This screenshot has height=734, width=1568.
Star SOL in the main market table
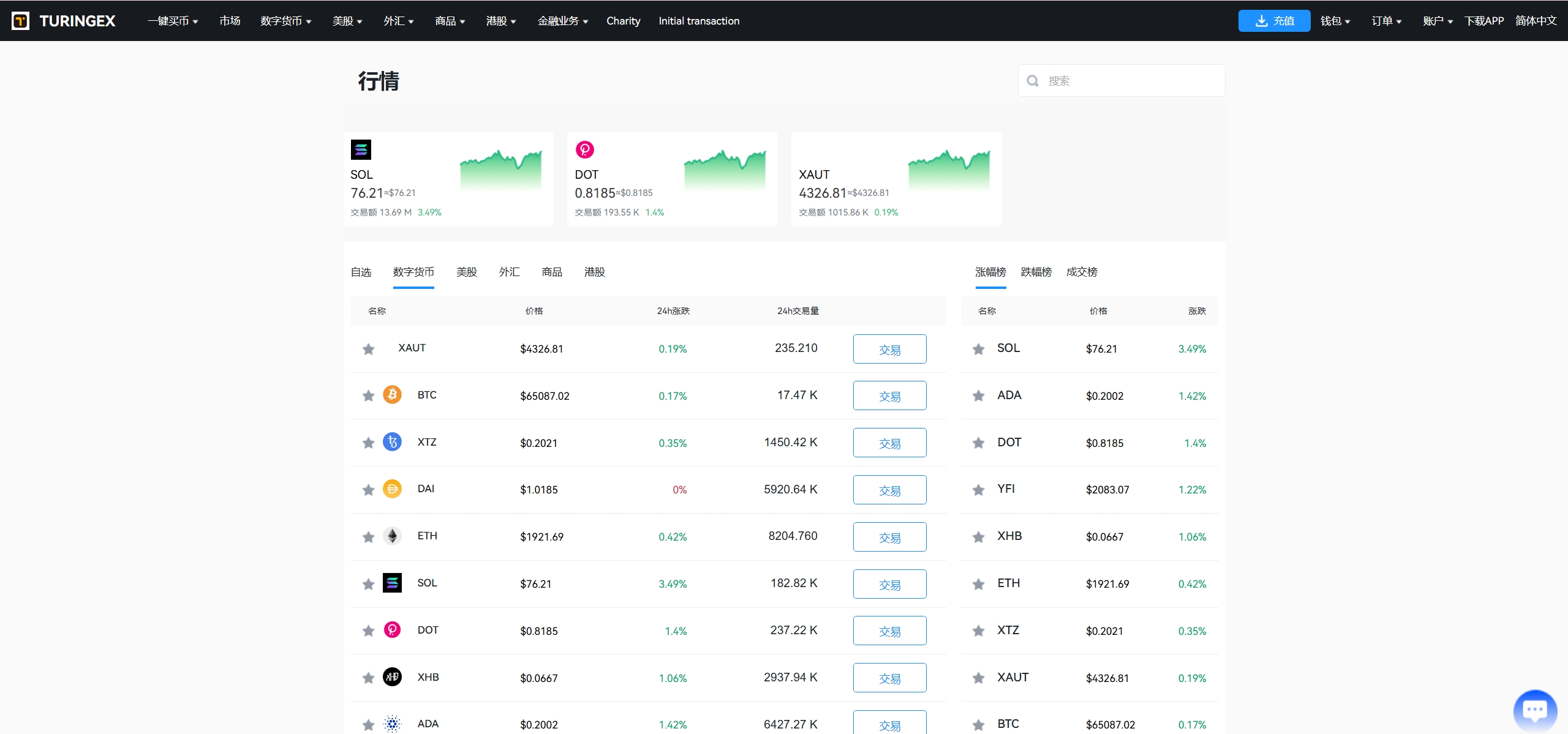368,584
